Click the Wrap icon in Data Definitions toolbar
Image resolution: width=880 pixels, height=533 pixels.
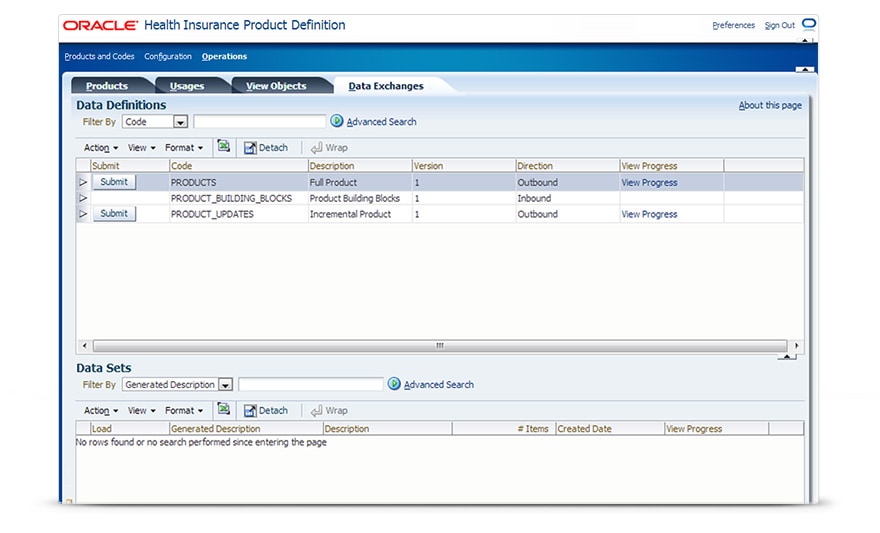(x=316, y=147)
